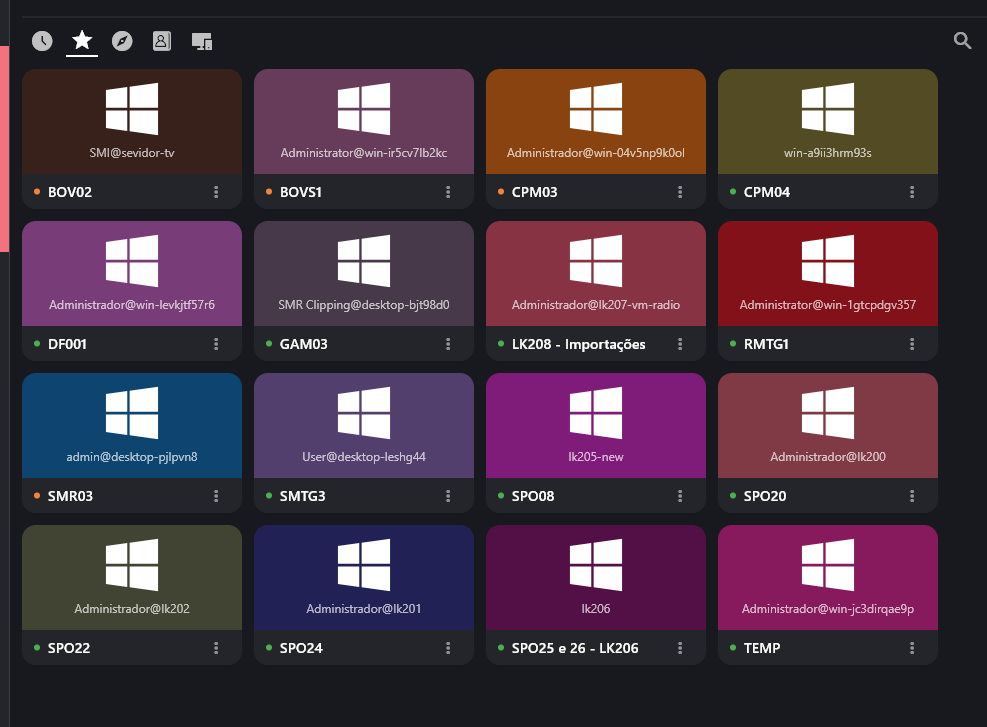Click the SPO22 session name
Image resolution: width=987 pixels, height=727 pixels.
69,648
